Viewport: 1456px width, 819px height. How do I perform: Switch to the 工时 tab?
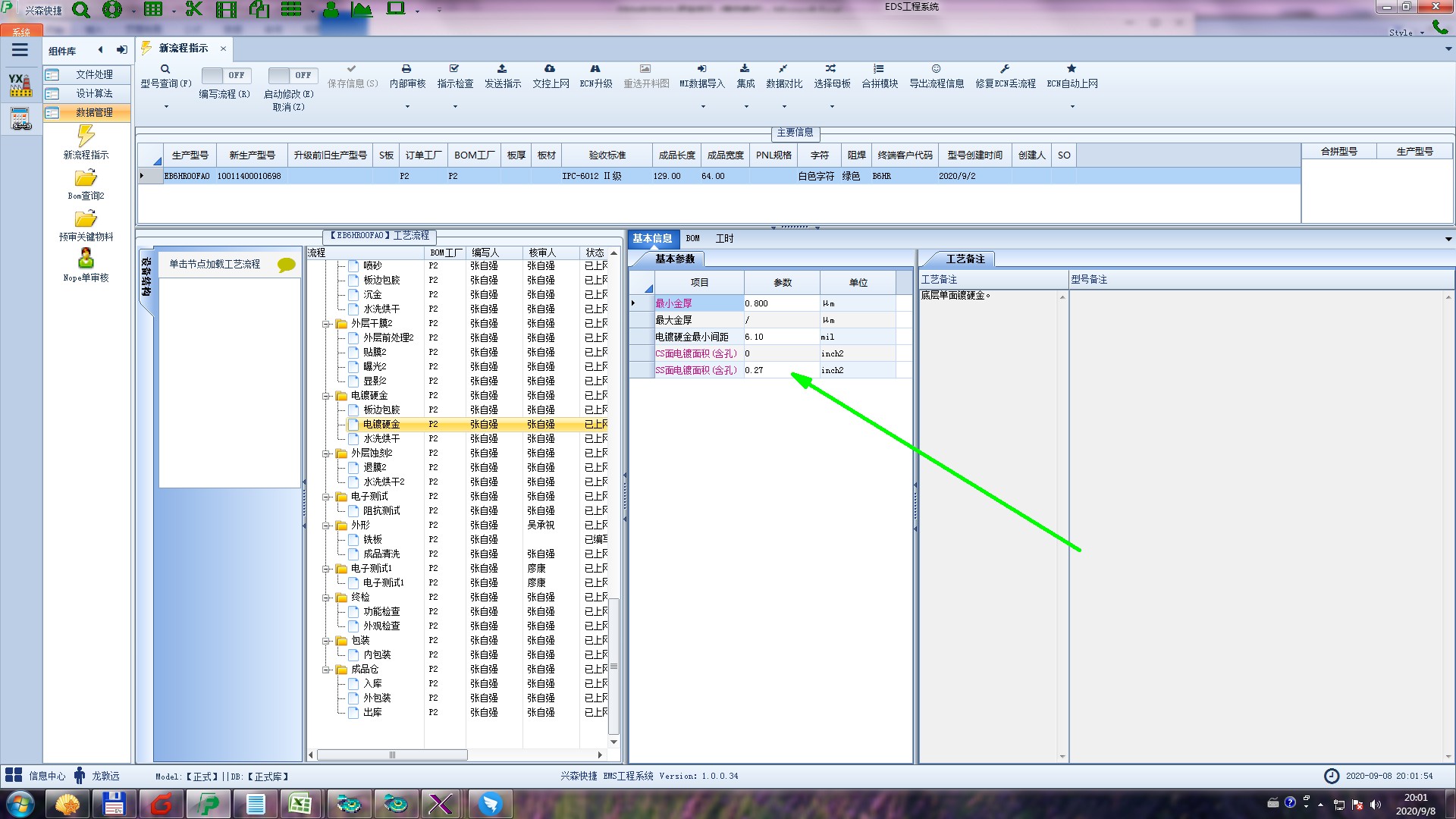point(724,238)
